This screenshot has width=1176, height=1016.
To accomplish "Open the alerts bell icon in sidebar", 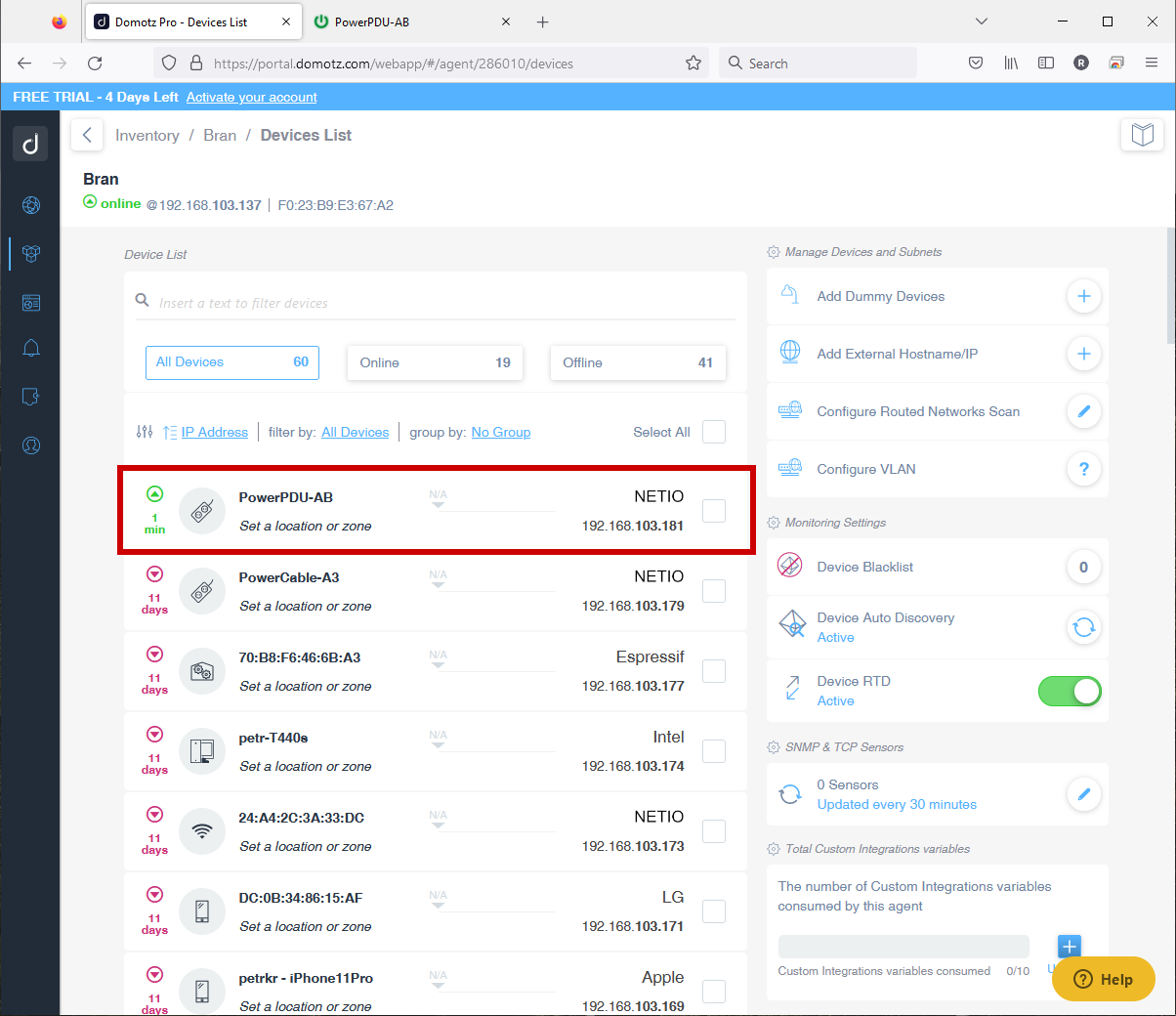I will (31, 349).
